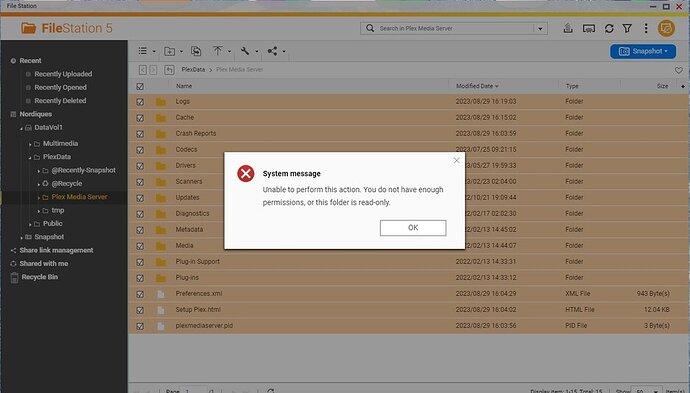690x393 pixels.
Task: Select @Recently-Snapshot in tree
Action: click(83, 170)
